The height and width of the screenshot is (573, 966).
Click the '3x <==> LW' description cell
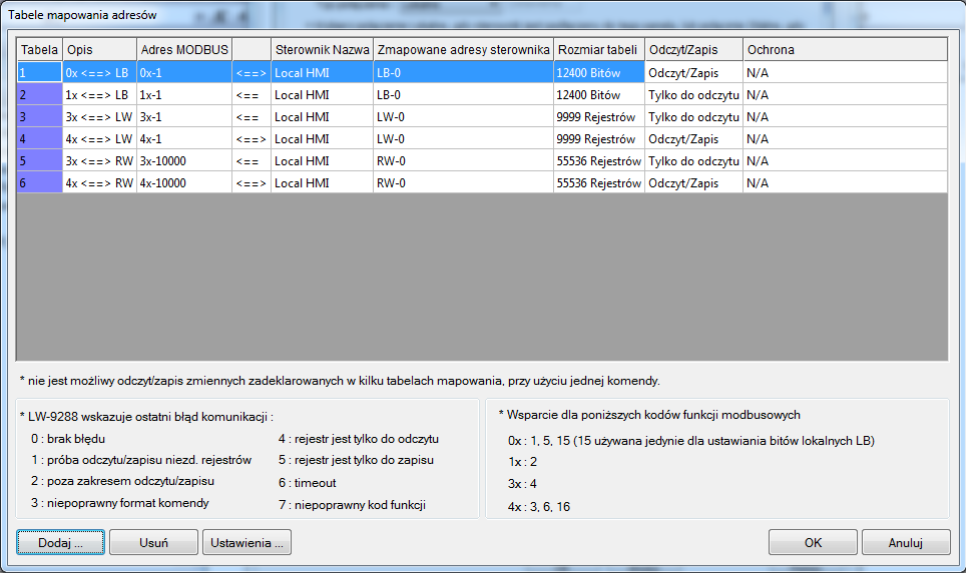[x=99, y=117]
